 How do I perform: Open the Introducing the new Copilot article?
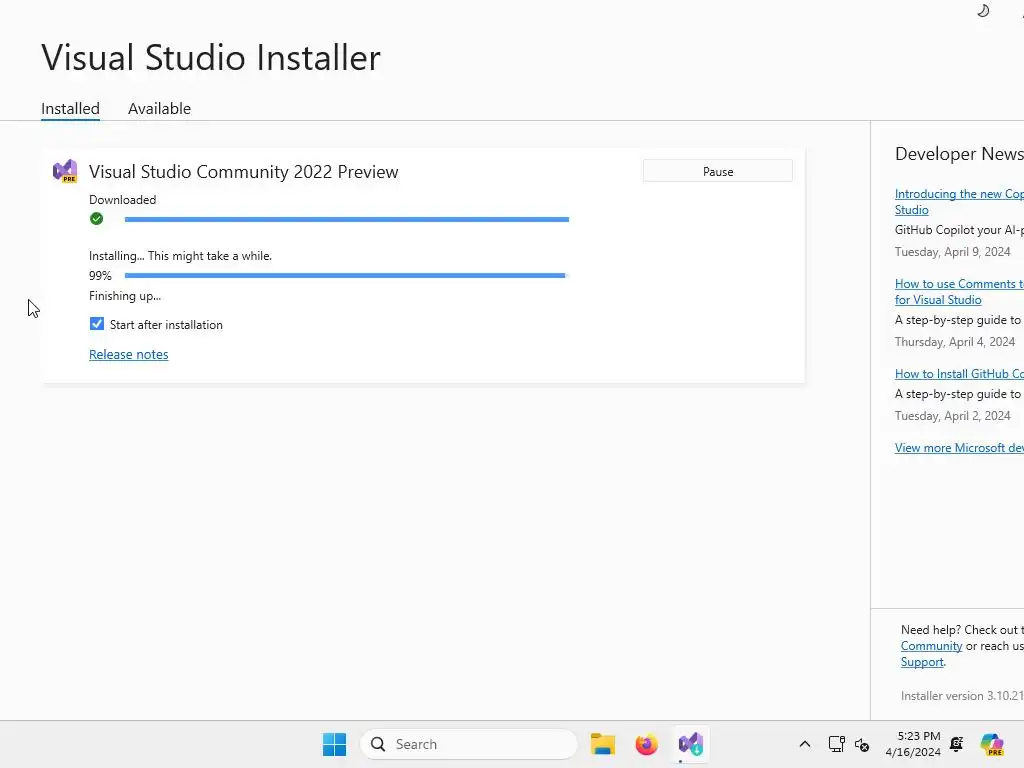click(x=959, y=202)
